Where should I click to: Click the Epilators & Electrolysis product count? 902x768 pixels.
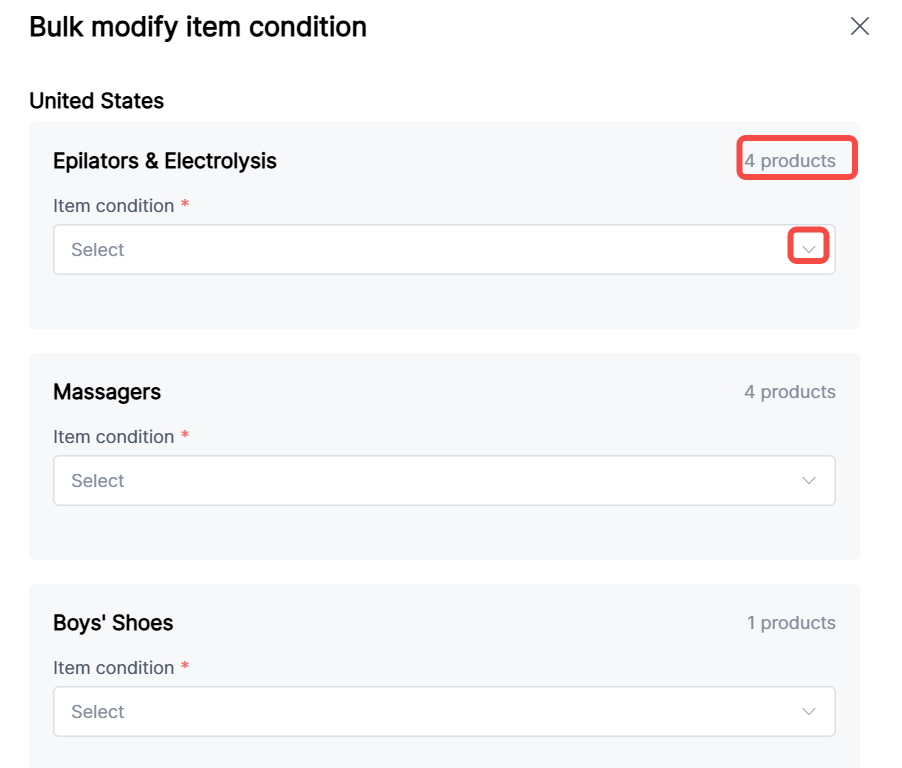tap(790, 161)
